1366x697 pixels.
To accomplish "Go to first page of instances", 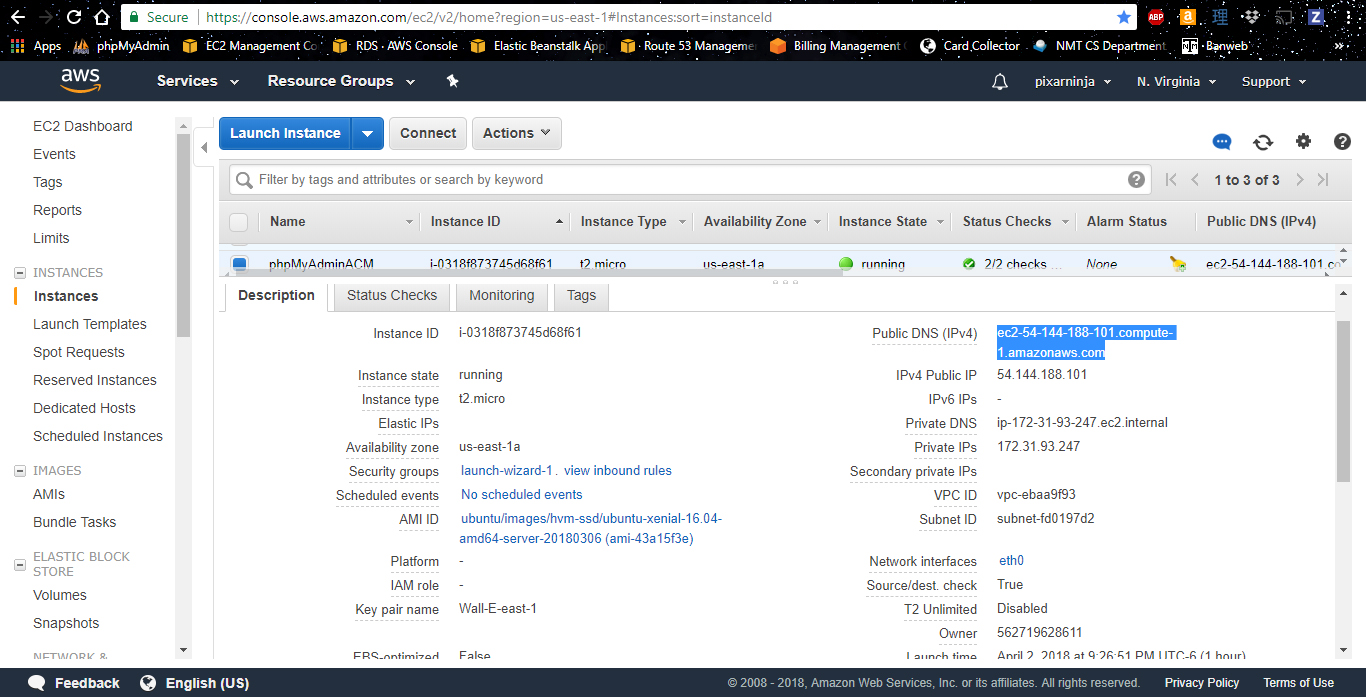I will 1171,180.
